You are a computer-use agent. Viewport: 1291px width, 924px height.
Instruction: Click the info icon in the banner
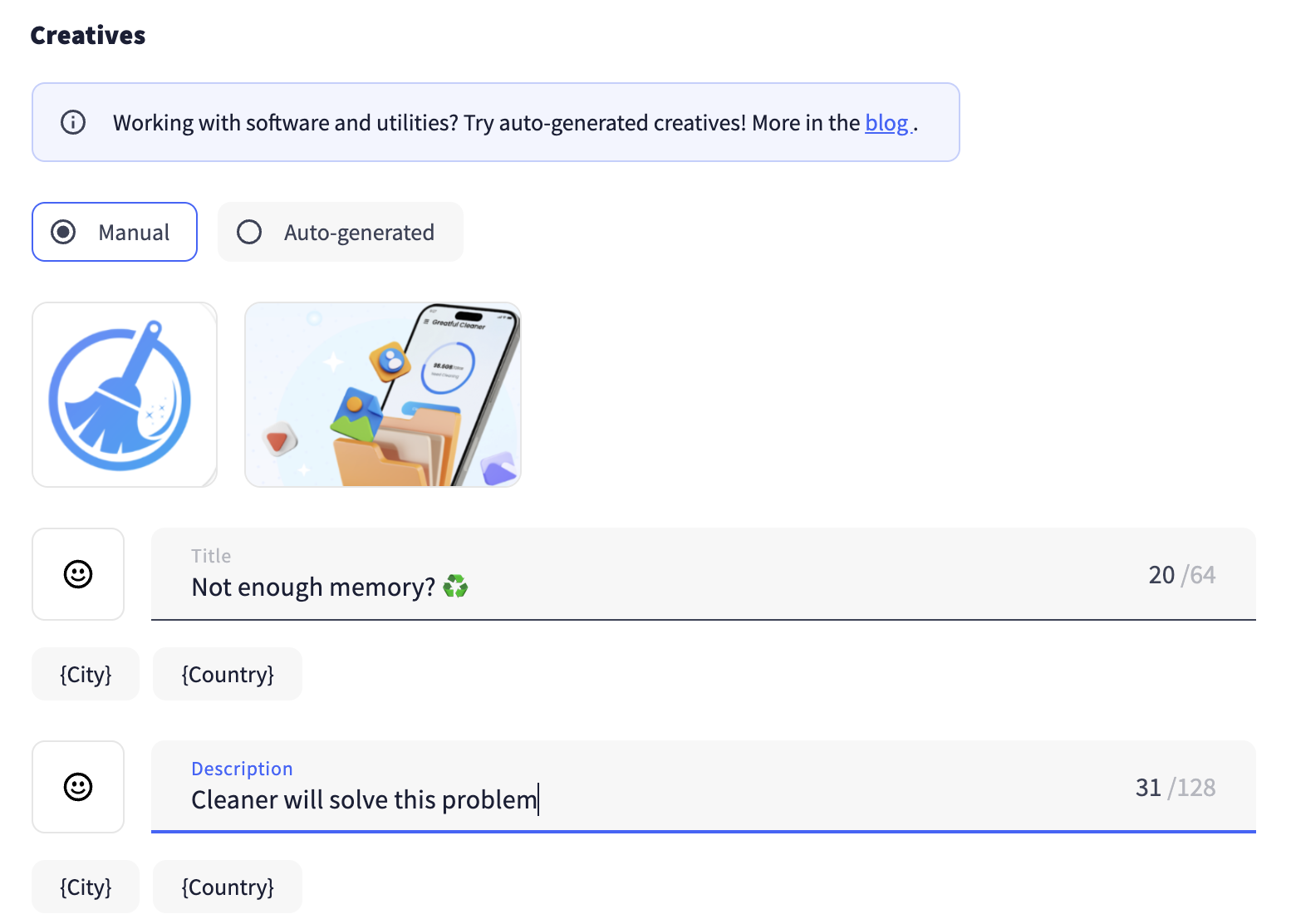pos(73,123)
